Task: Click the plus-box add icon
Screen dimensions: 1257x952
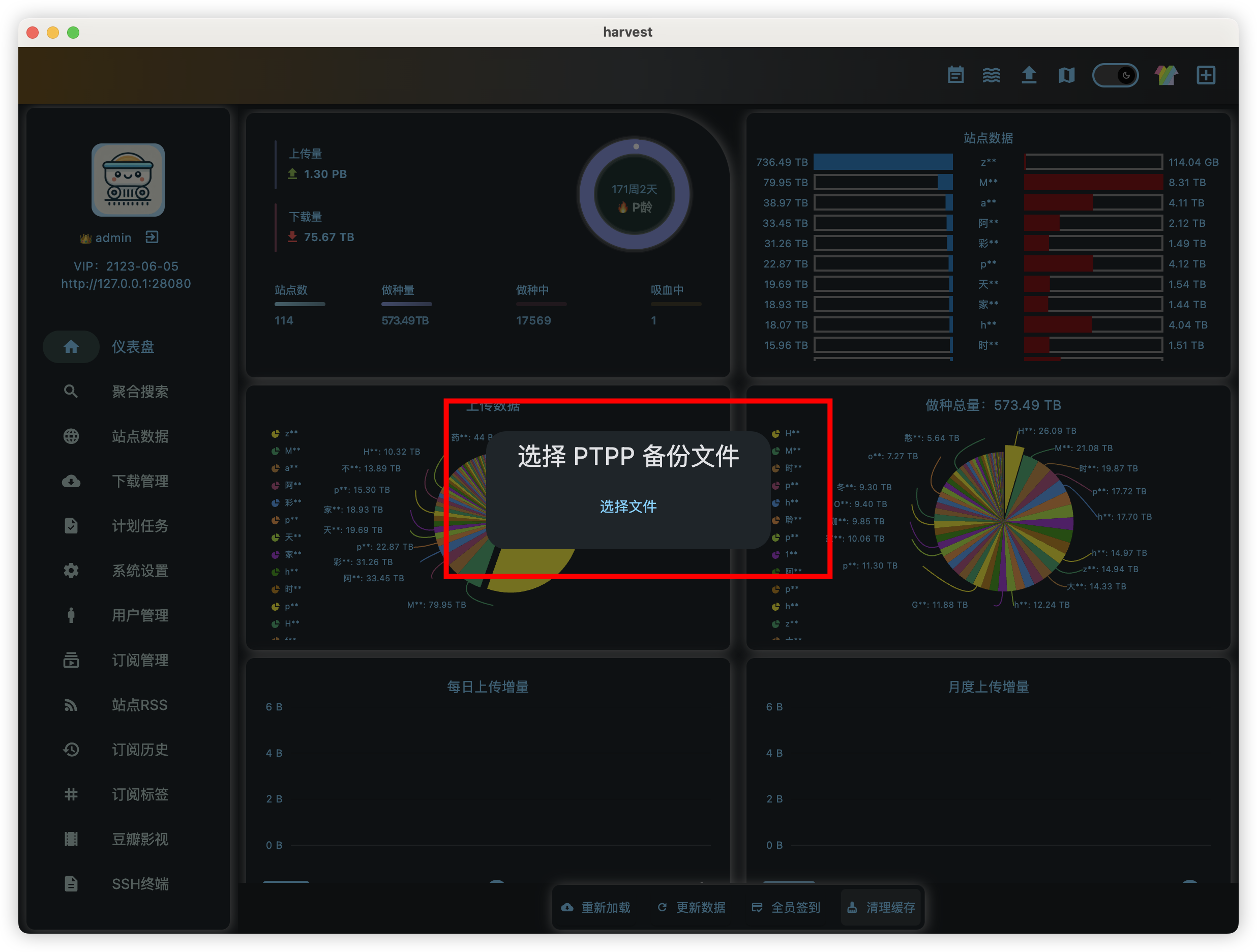Action: click(1205, 75)
